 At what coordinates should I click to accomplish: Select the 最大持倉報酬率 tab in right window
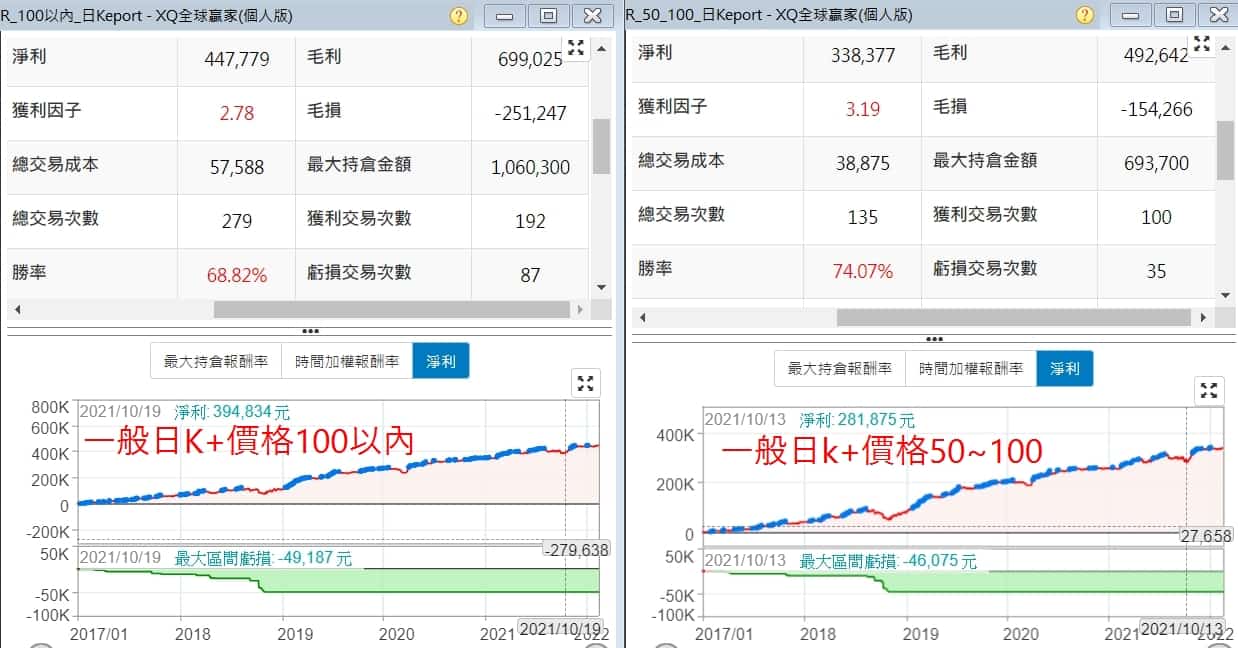point(840,369)
